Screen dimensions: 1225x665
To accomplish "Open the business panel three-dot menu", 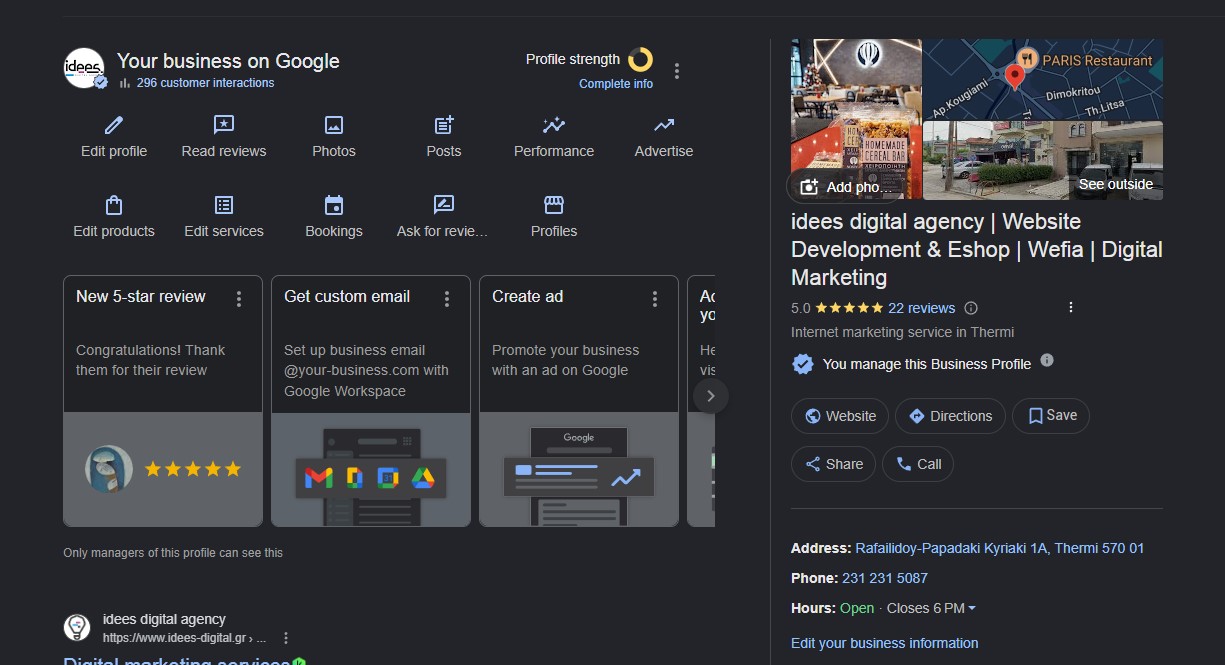I will click(x=677, y=71).
